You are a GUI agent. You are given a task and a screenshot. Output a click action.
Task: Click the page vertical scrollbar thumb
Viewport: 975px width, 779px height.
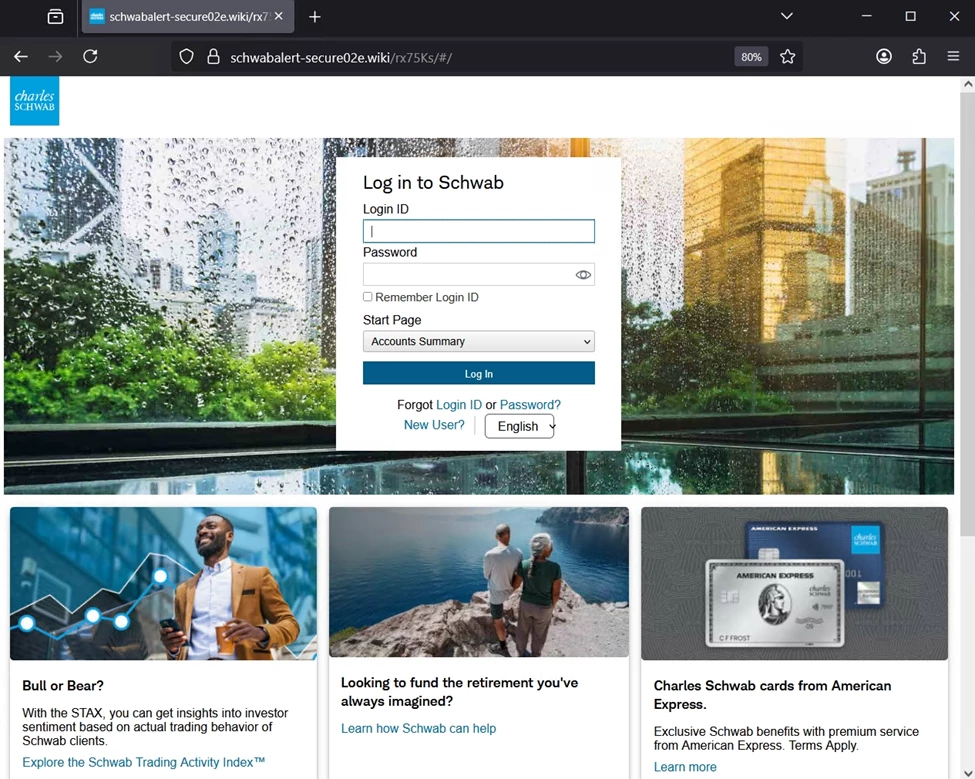tap(968, 314)
